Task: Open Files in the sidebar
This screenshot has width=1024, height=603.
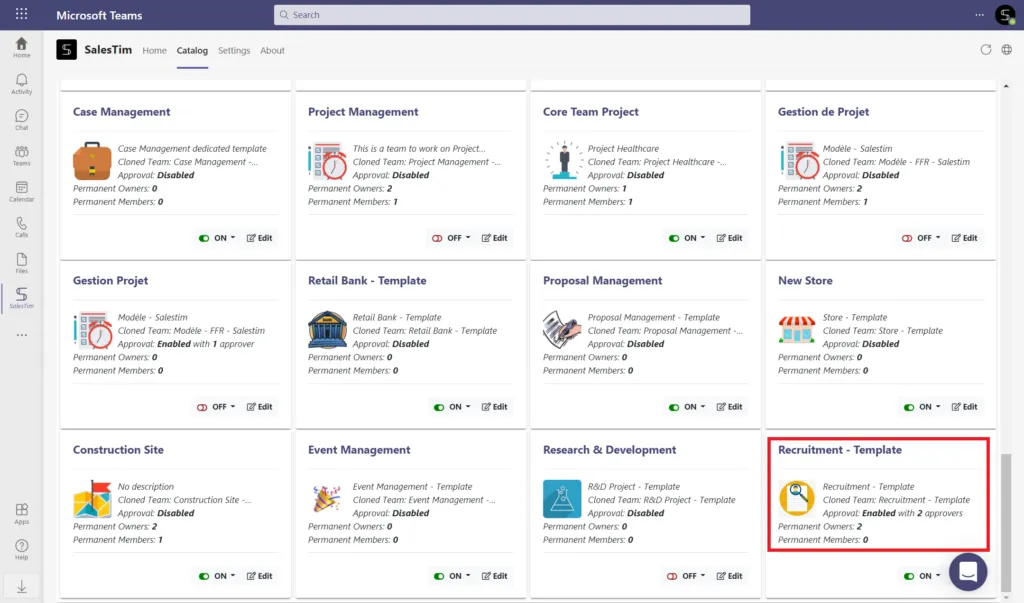Action: (22, 263)
